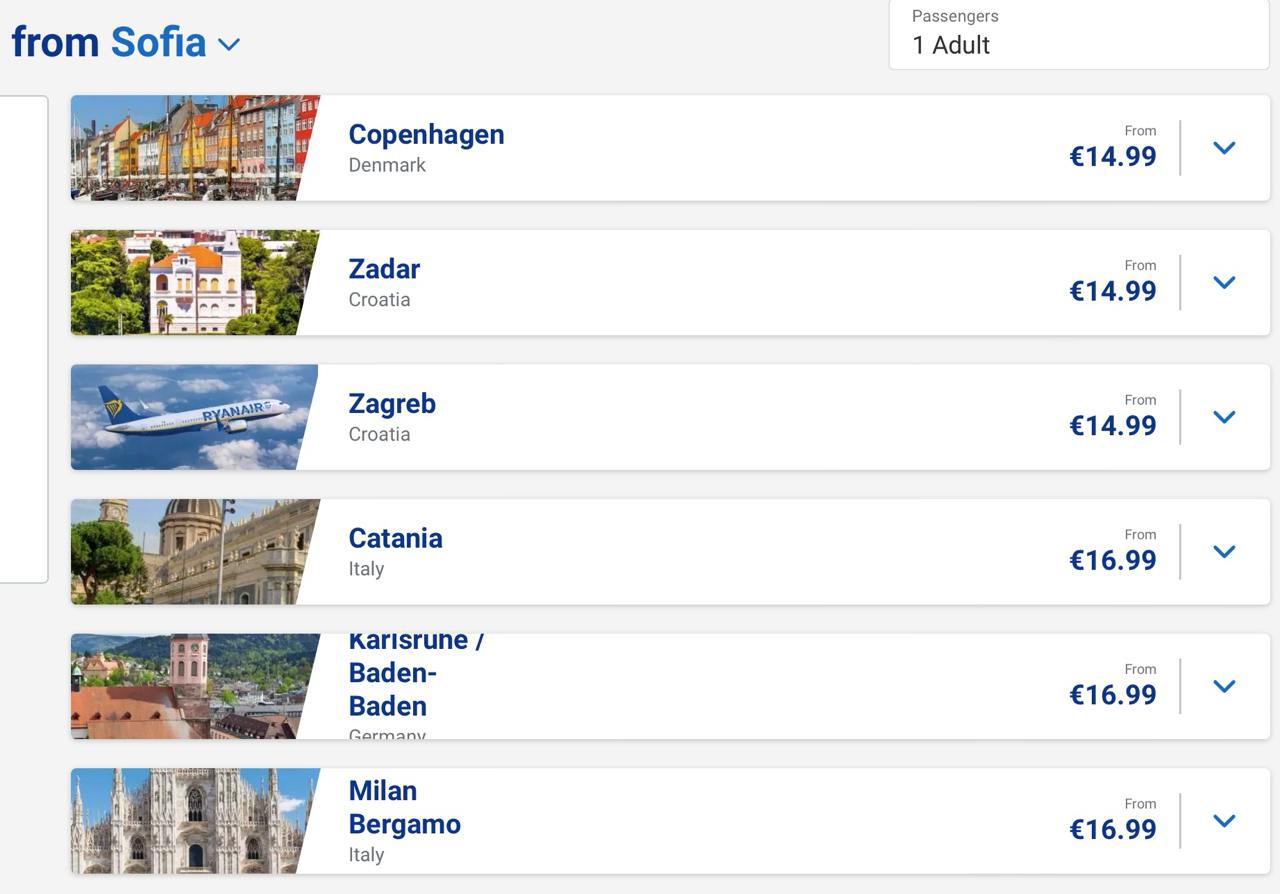Open the Zagreb destination link

coord(392,404)
